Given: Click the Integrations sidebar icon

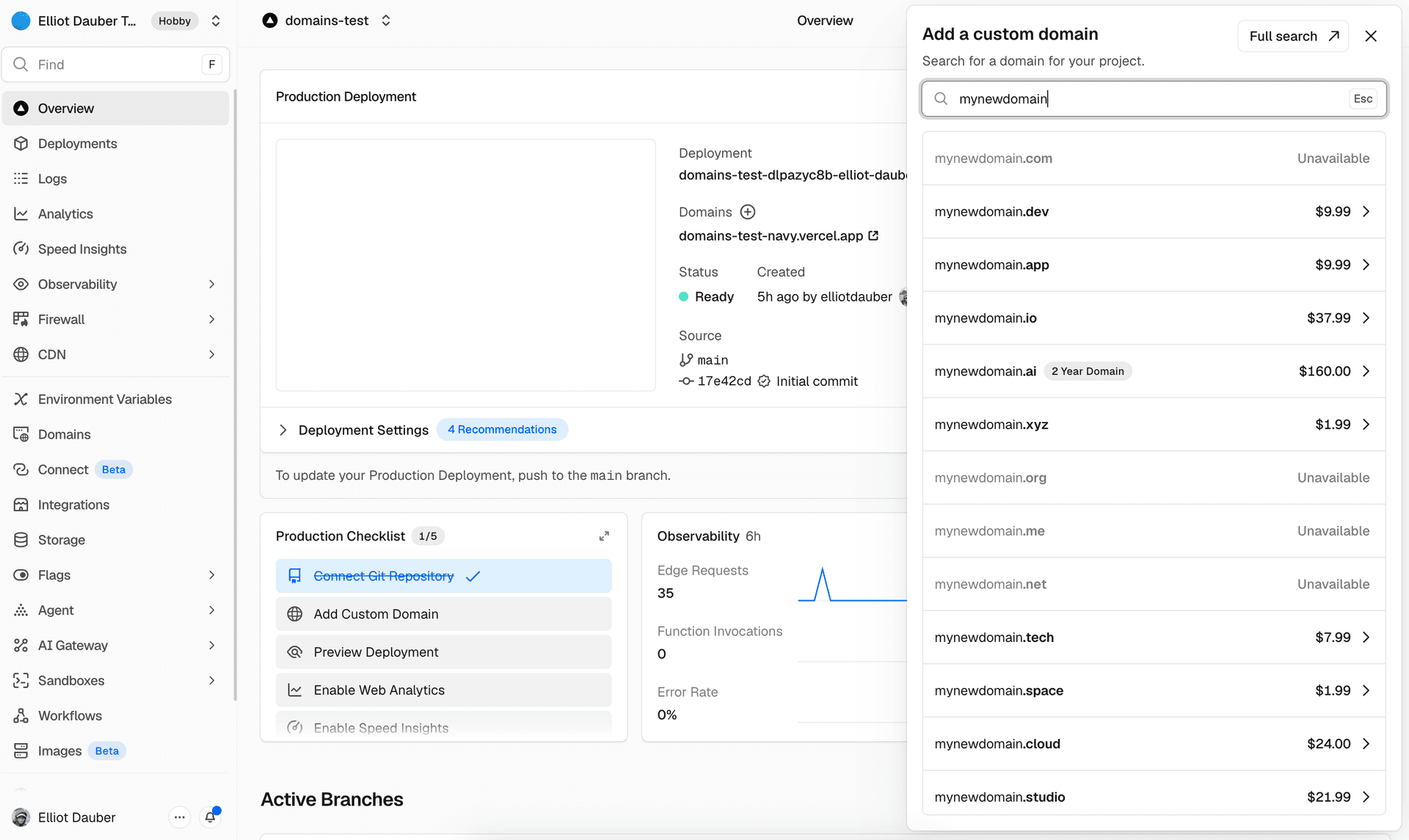Looking at the screenshot, I should (21, 505).
